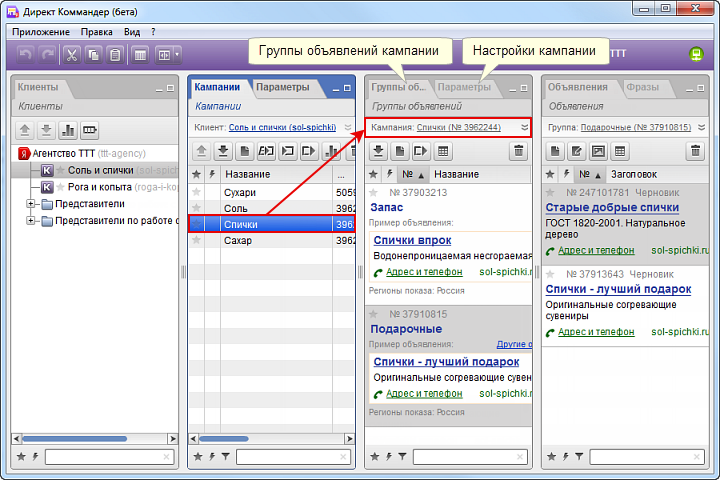Viewport: 720px width, 480px height.
Task: Click the upload-to-server icon in Клиенты panel
Action: coord(25,130)
